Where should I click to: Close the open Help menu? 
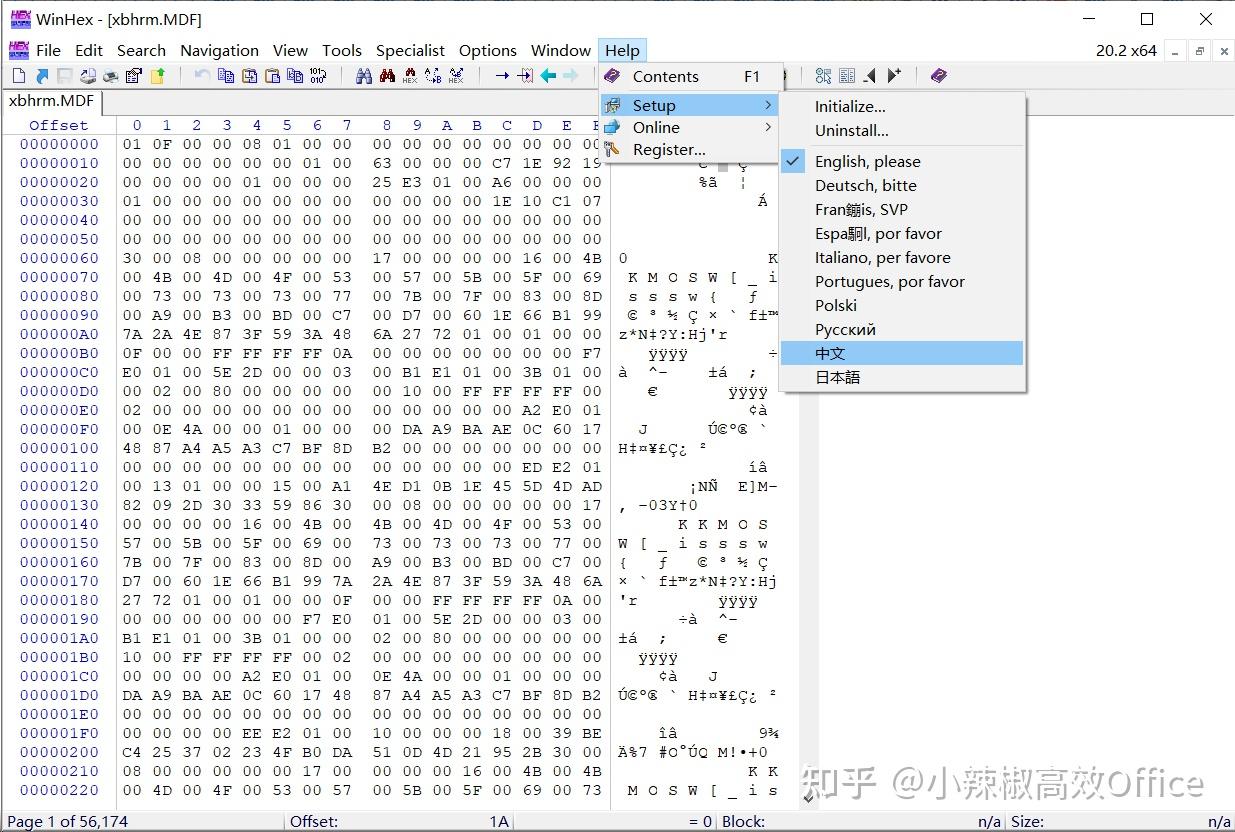click(622, 50)
